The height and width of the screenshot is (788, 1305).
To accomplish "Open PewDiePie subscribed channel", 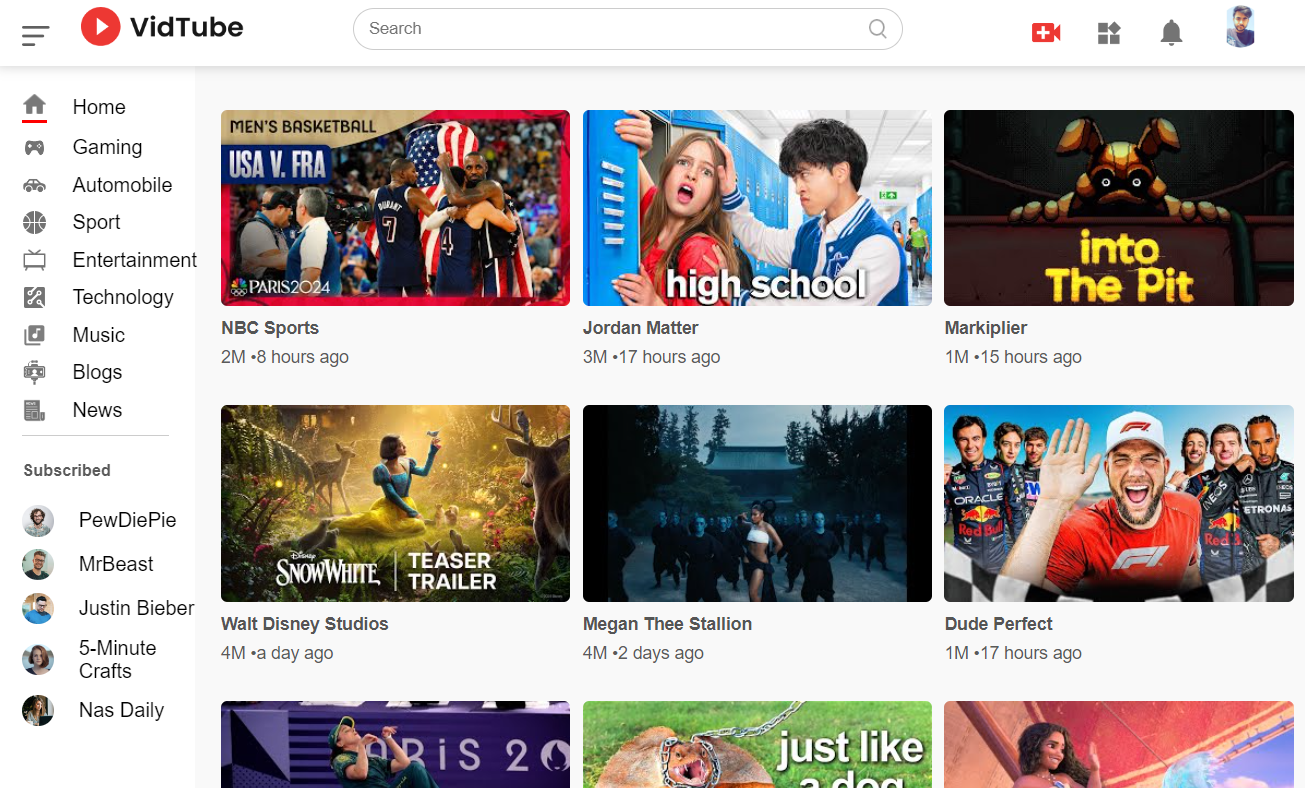I will coord(127,520).
